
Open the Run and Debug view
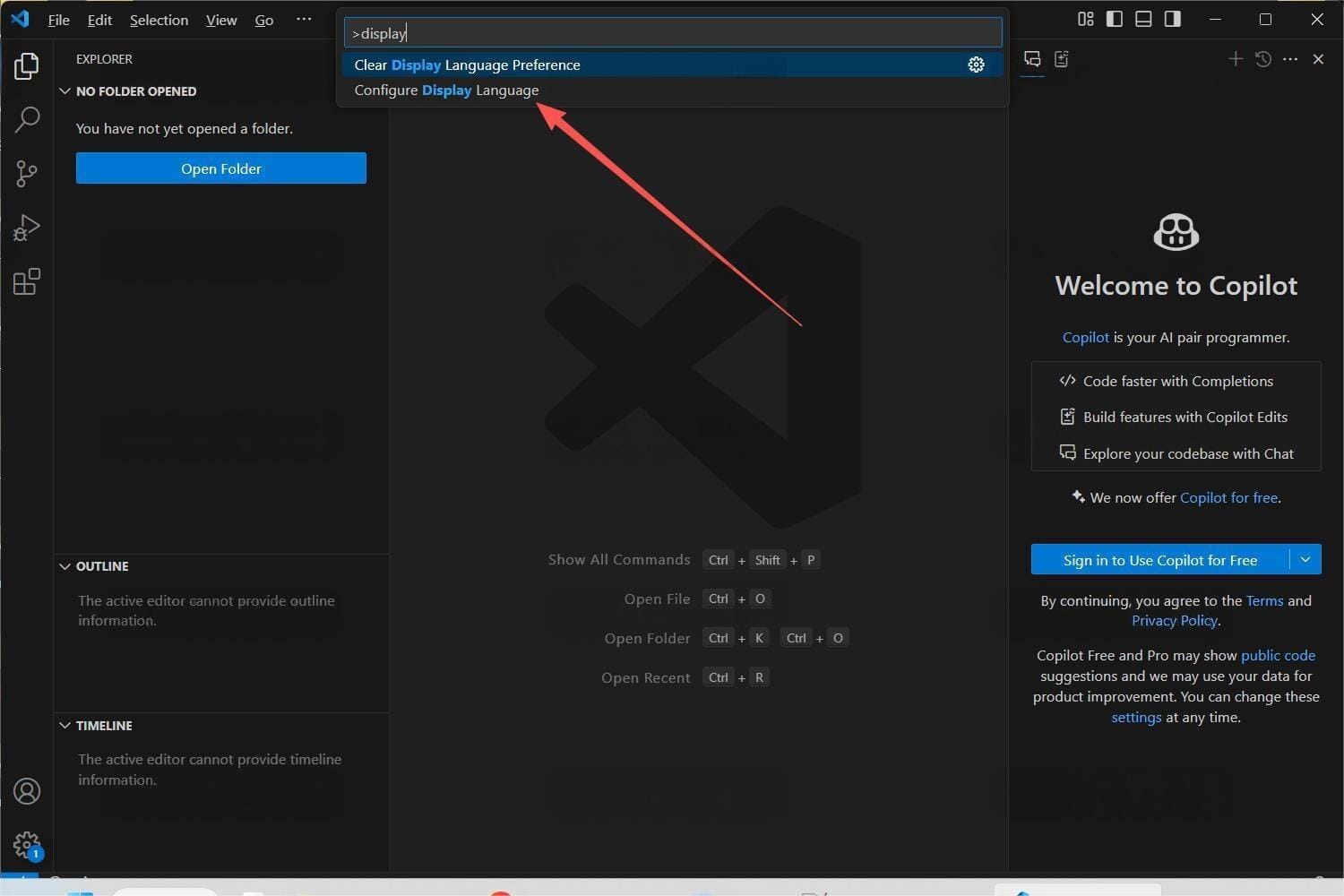(27, 228)
